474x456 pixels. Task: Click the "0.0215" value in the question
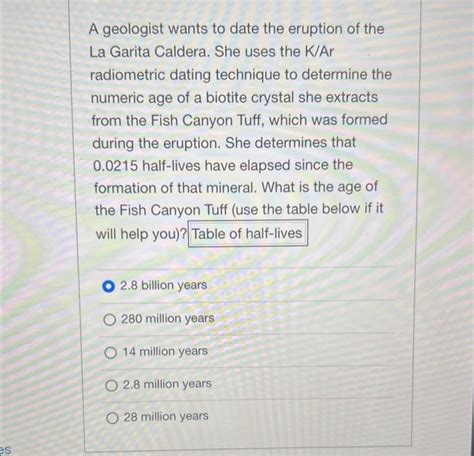(x=115, y=166)
